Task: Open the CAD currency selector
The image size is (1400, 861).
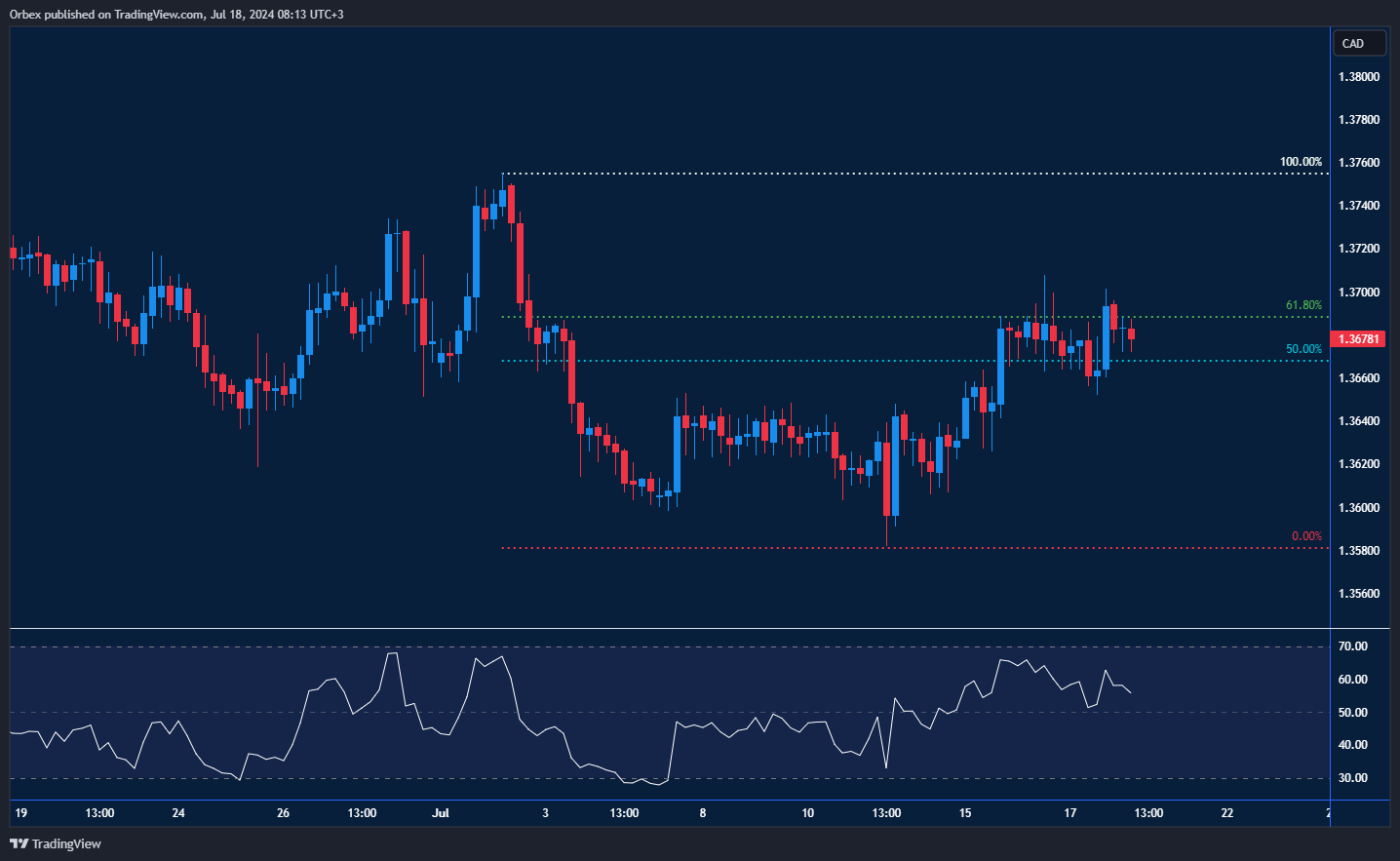Action: (1358, 44)
